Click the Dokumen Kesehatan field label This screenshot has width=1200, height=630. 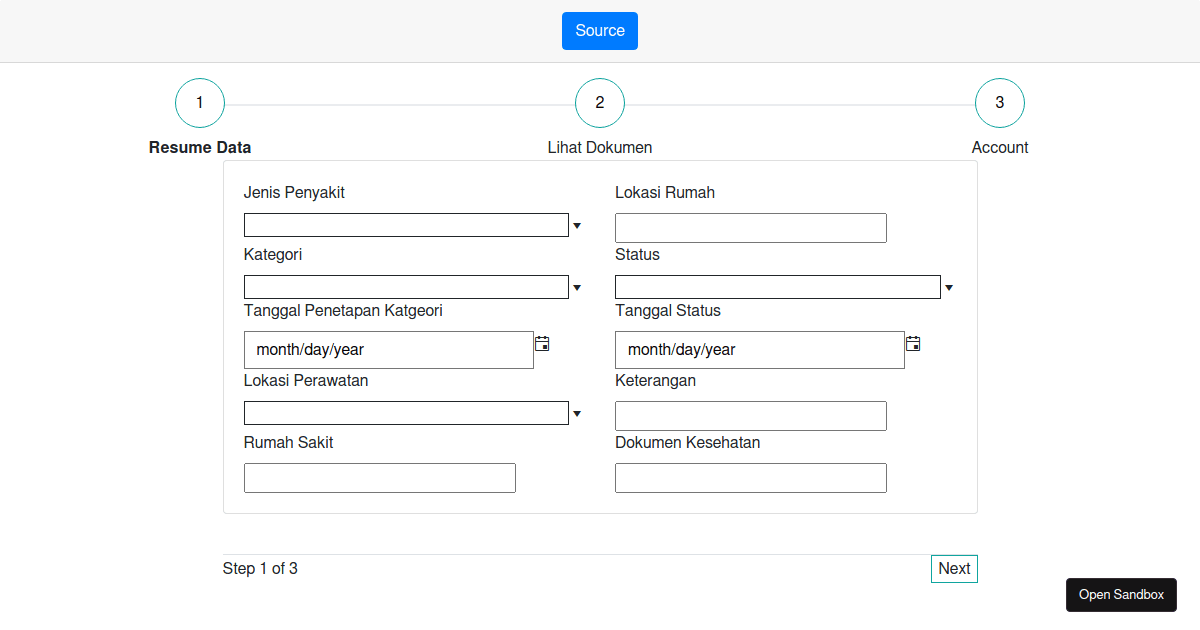[688, 443]
